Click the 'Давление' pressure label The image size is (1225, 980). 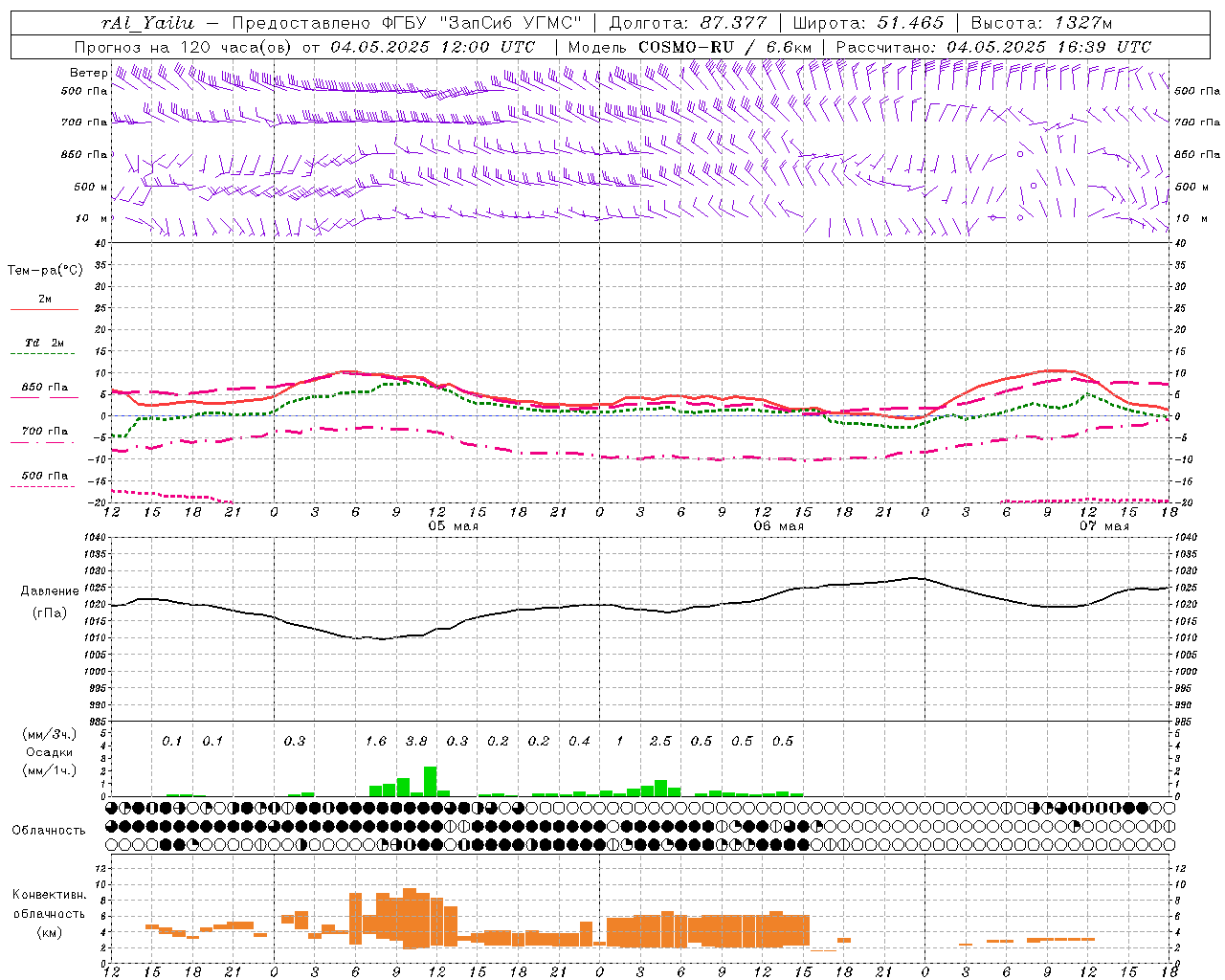coord(50,591)
